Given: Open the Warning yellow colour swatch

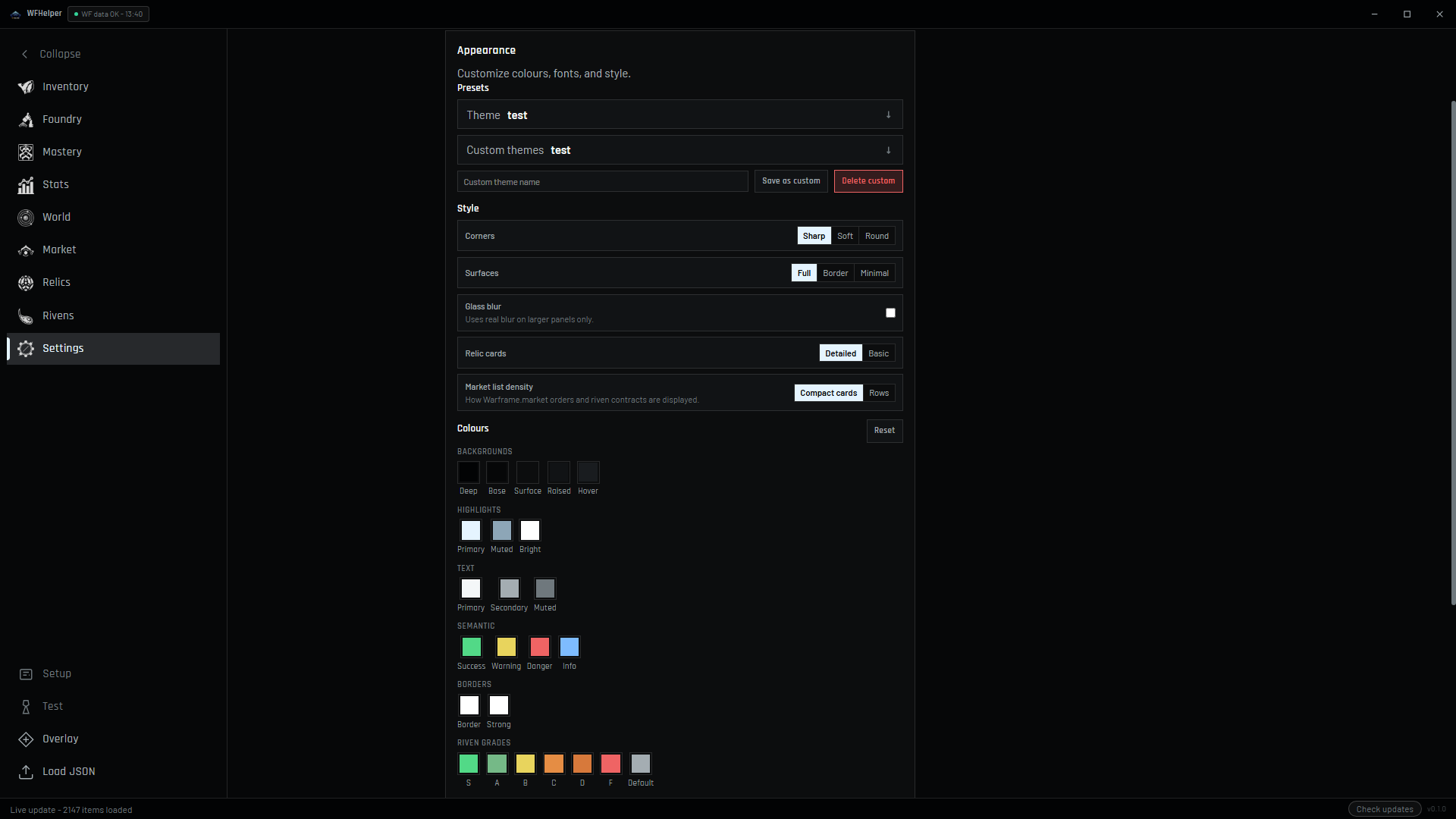Looking at the screenshot, I should click(x=507, y=647).
